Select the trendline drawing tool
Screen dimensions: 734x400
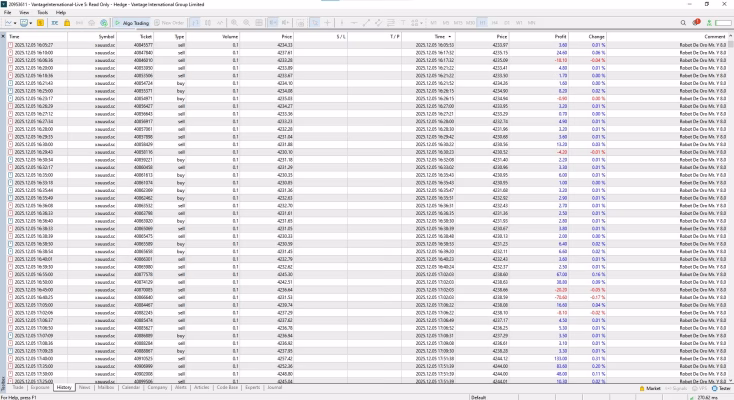pos(366,22)
